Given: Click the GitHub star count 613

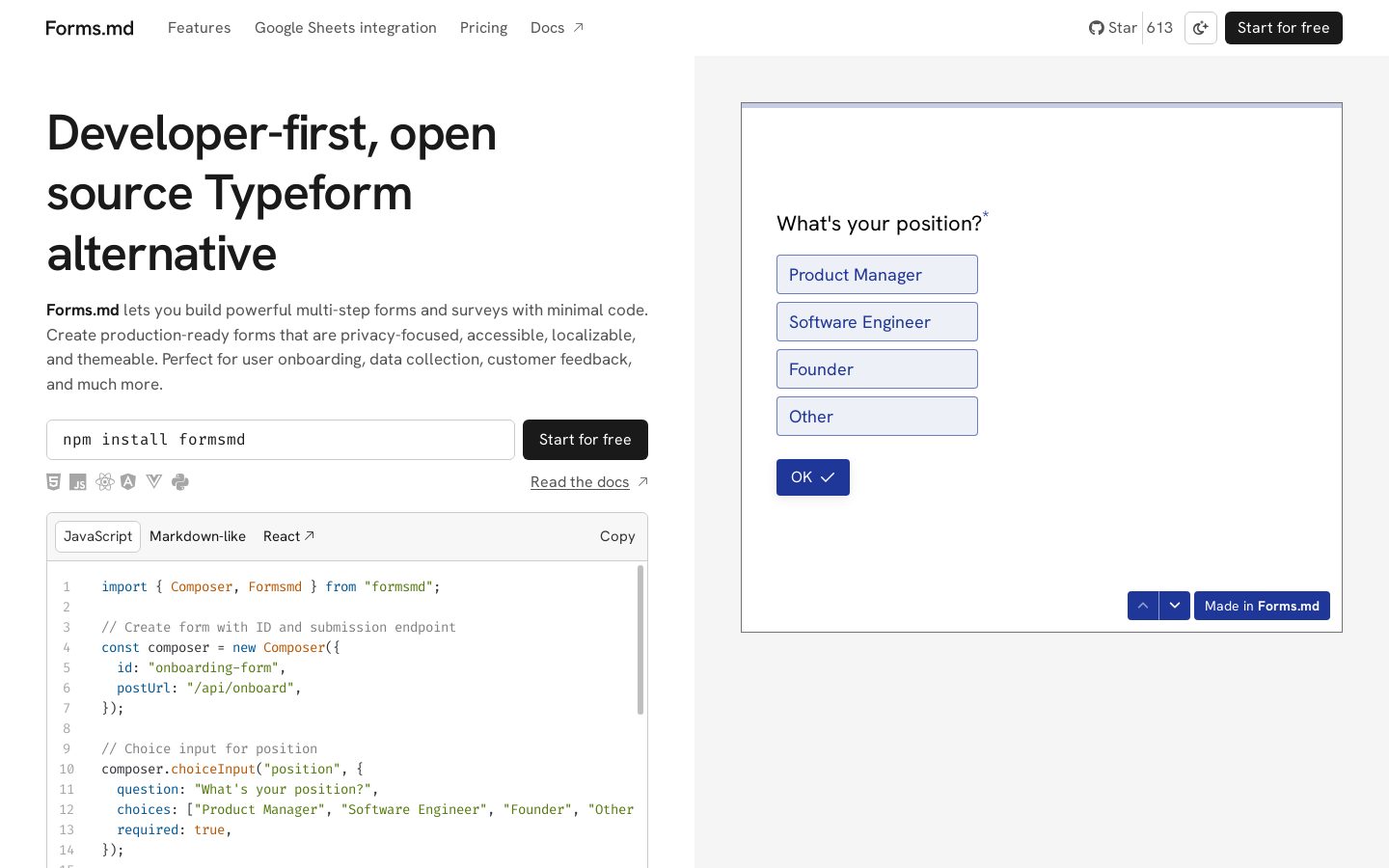Looking at the screenshot, I should [x=1159, y=28].
